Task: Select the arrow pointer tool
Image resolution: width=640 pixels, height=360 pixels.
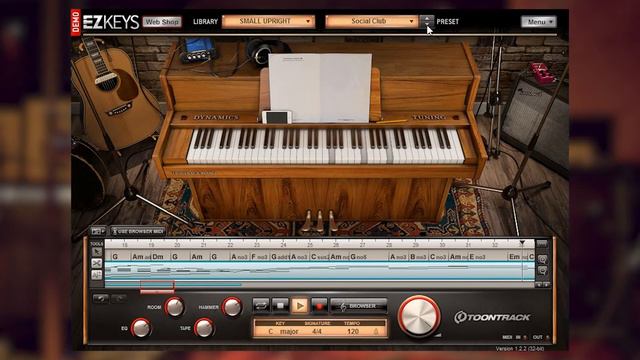Action: (x=97, y=253)
